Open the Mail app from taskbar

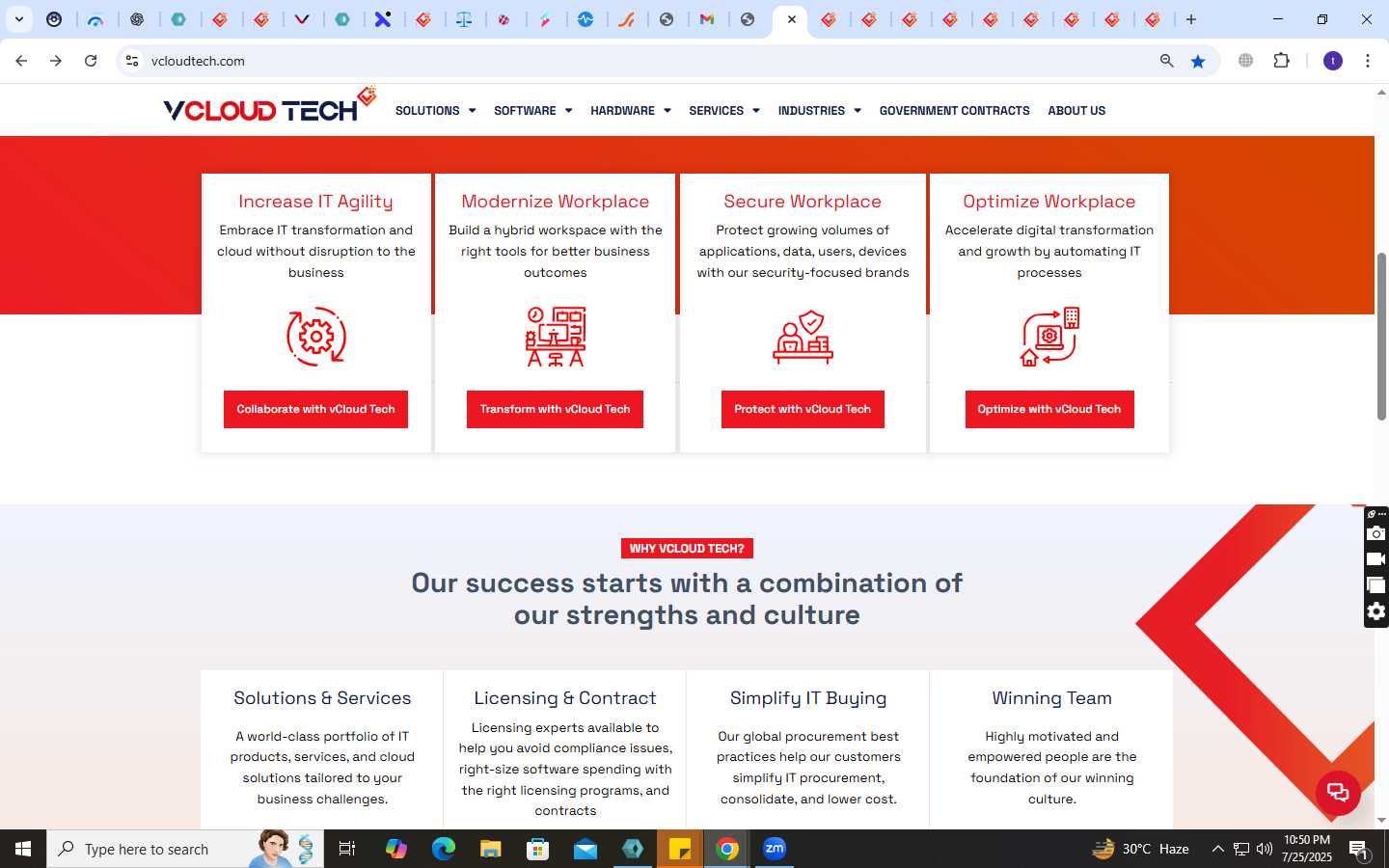586,849
